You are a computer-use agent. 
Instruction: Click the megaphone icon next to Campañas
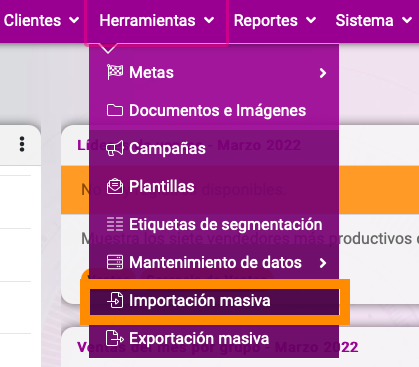[x=115, y=148]
